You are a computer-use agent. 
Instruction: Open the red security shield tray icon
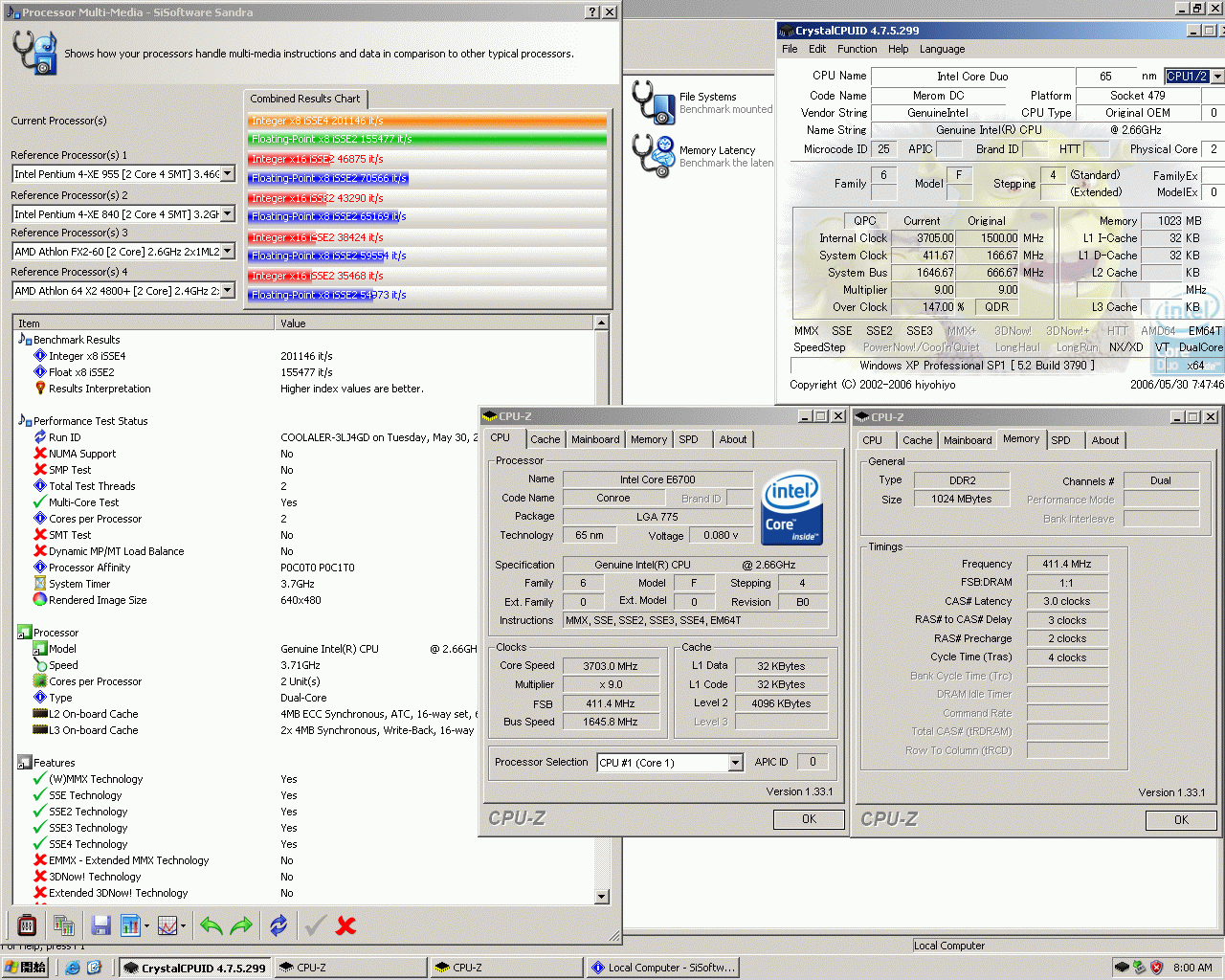(1155, 968)
